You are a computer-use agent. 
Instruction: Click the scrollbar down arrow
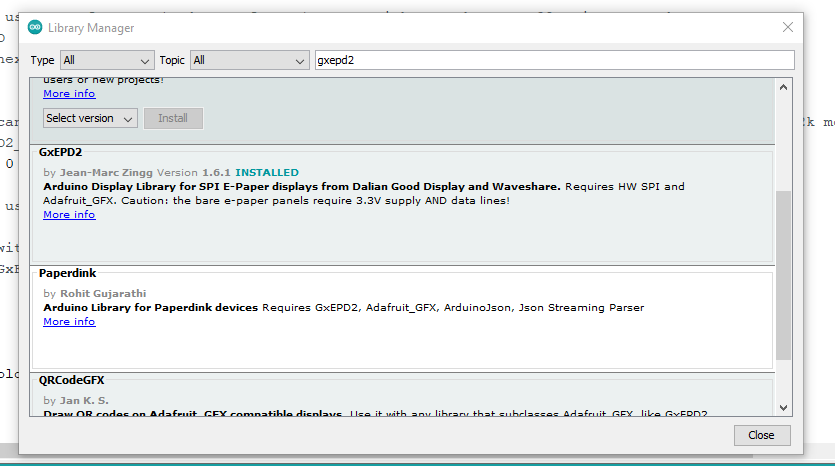click(783, 408)
